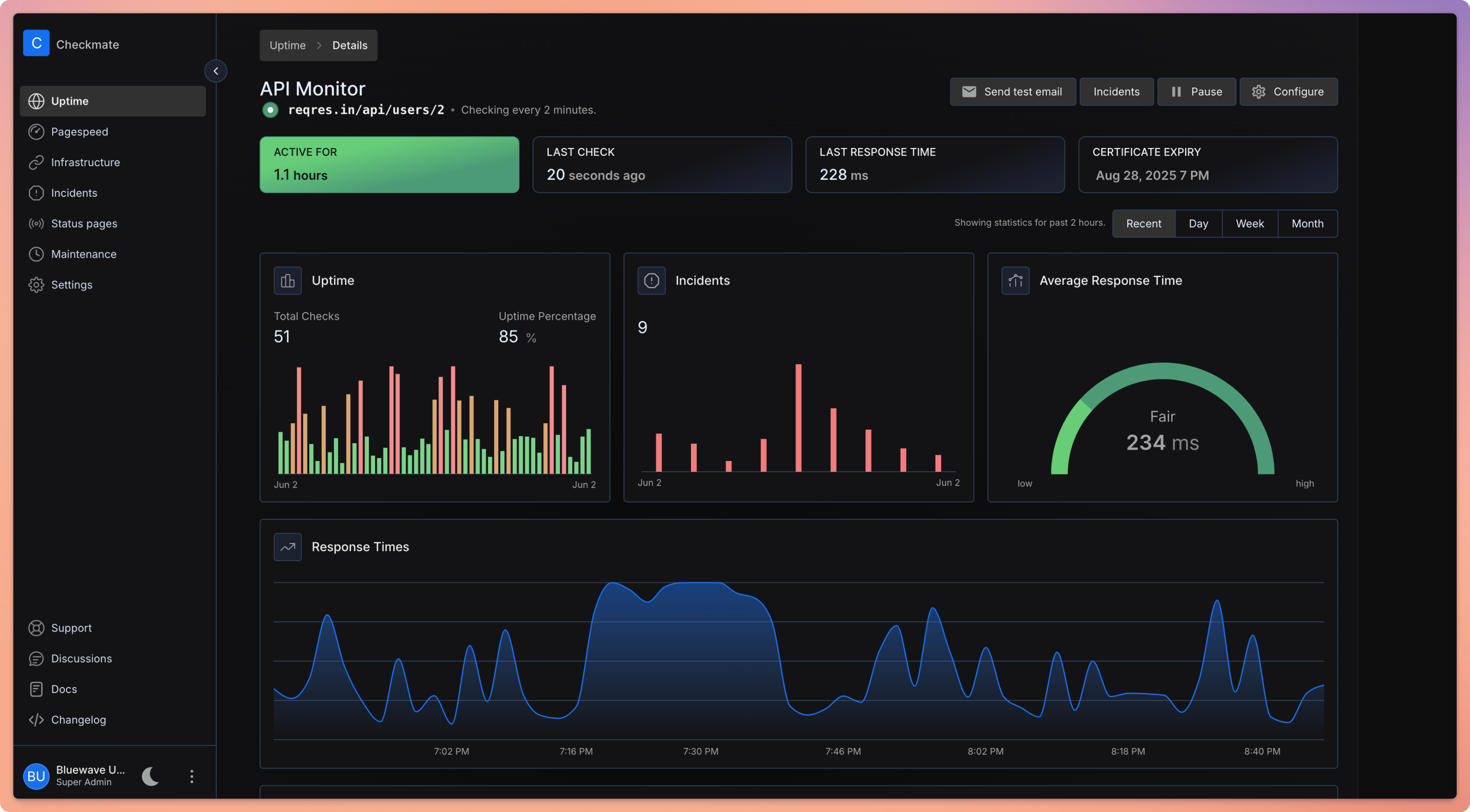Switch the statistics range to Month

tap(1307, 224)
